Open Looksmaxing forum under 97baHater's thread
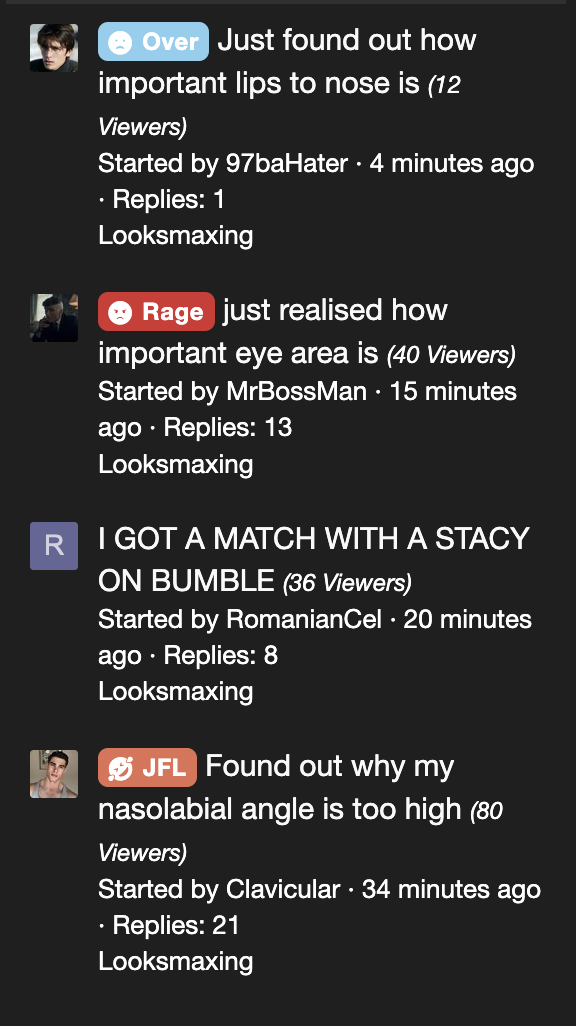576x1026 pixels. click(x=175, y=236)
